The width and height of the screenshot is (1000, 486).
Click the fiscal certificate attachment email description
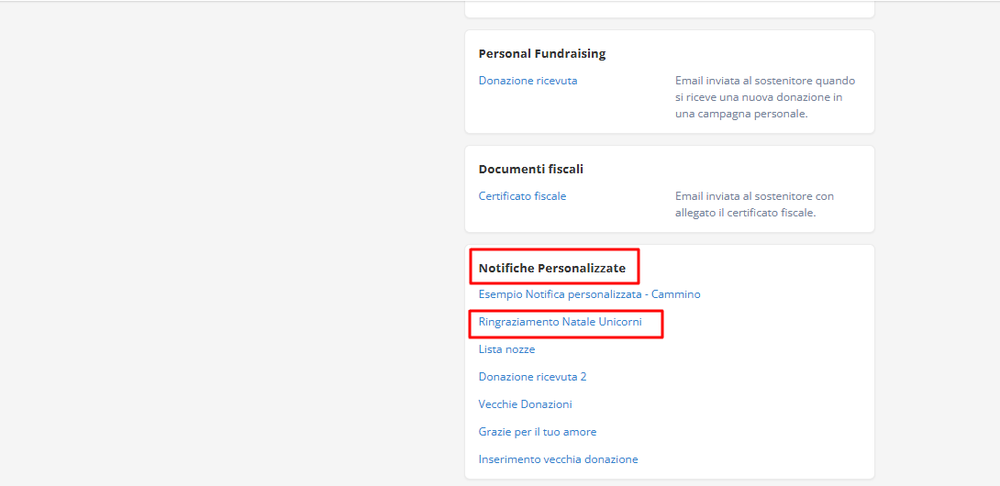click(754, 204)
